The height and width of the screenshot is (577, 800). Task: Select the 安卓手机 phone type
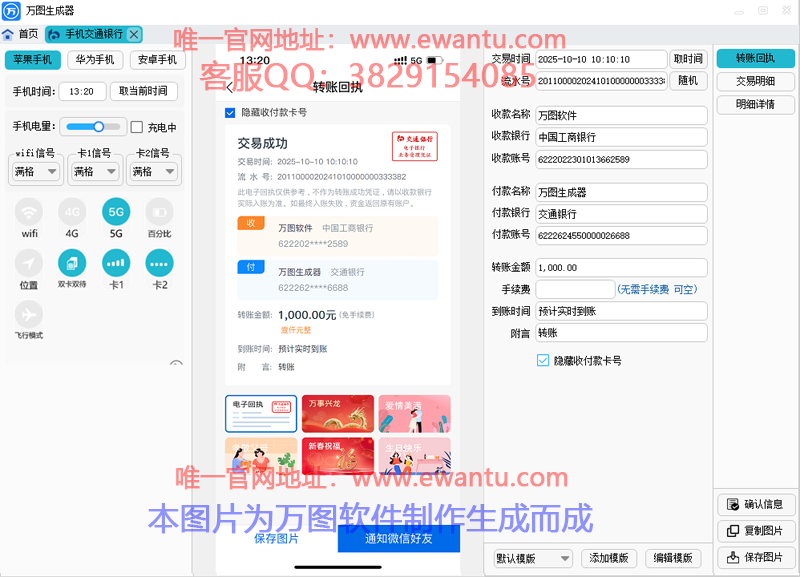click(x=158, y=60)
